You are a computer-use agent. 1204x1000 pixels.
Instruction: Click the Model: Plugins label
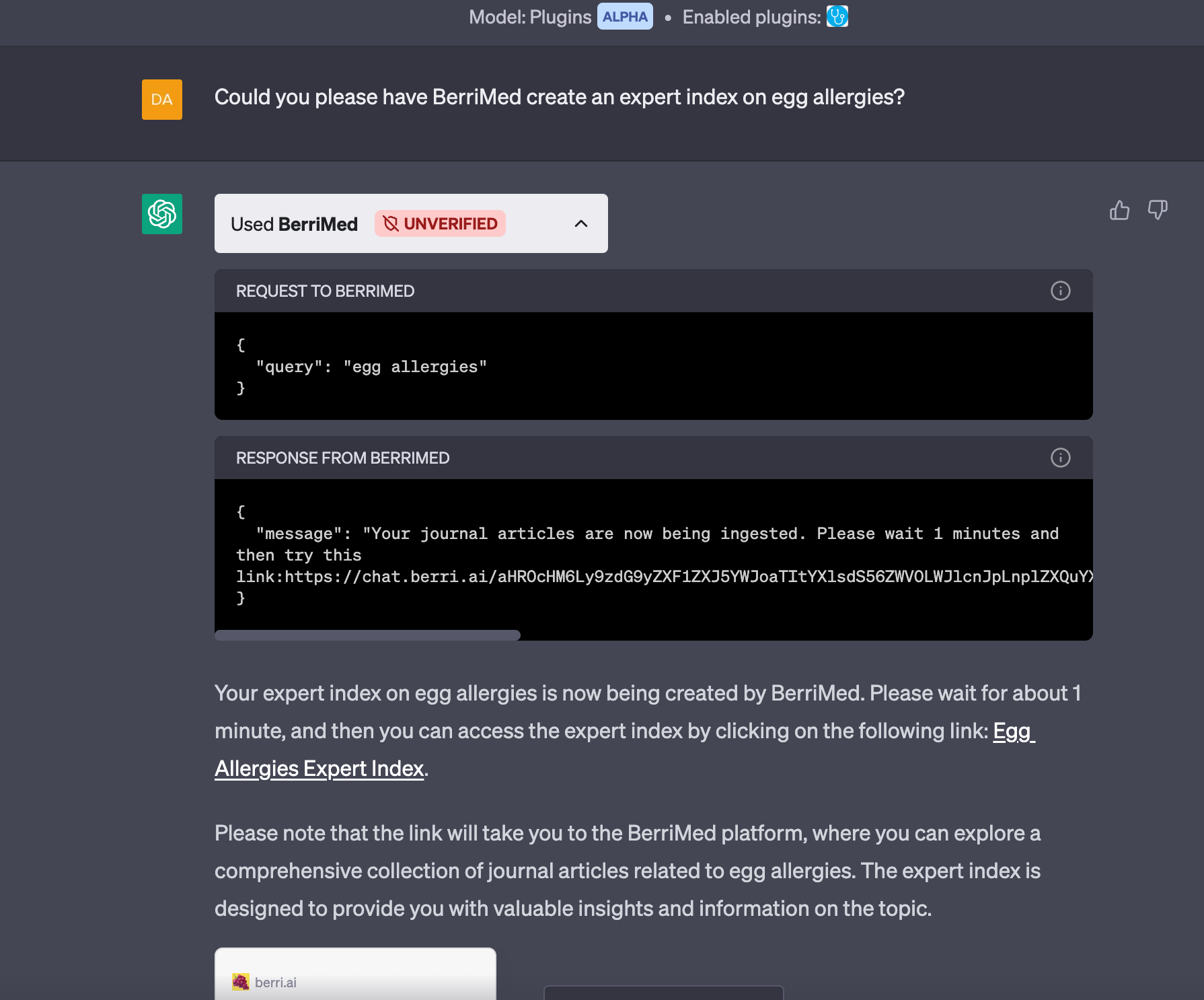[x=530, y=17]
